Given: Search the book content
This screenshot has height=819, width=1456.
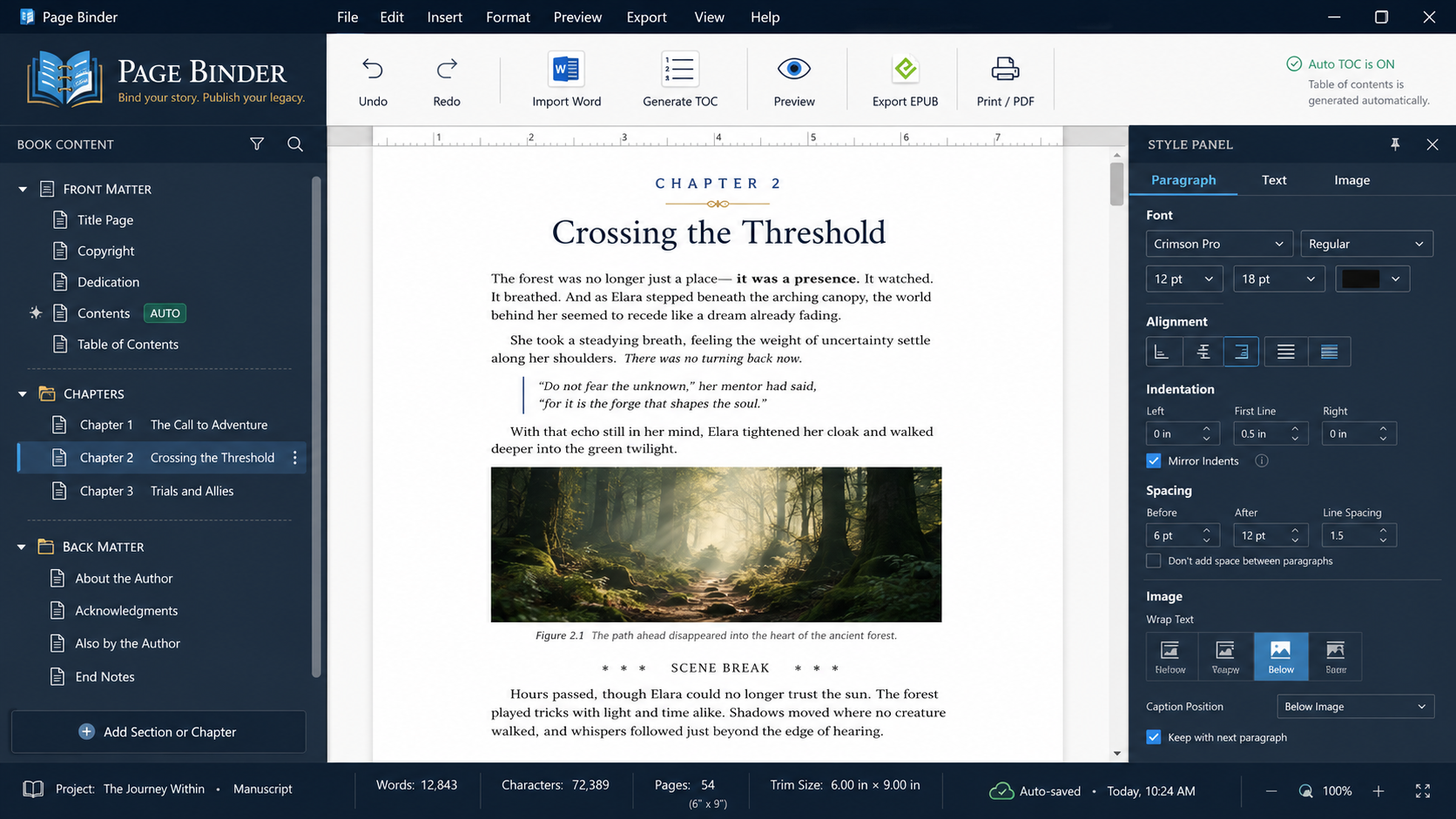Looking at the screenshot, I should (295, 144).
